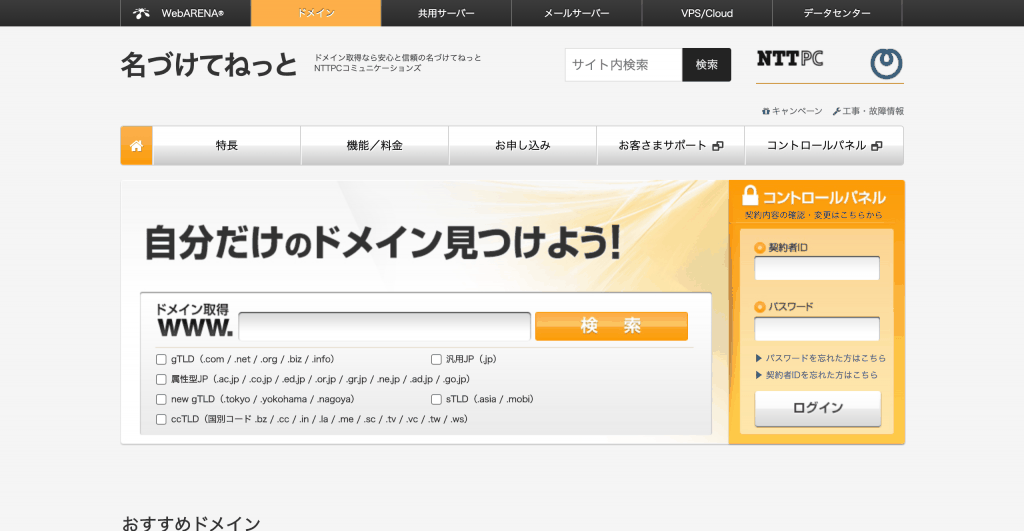Check the ccTLD 国別コード checkbox
The image size is (1024, 531).
click(161, 419)
